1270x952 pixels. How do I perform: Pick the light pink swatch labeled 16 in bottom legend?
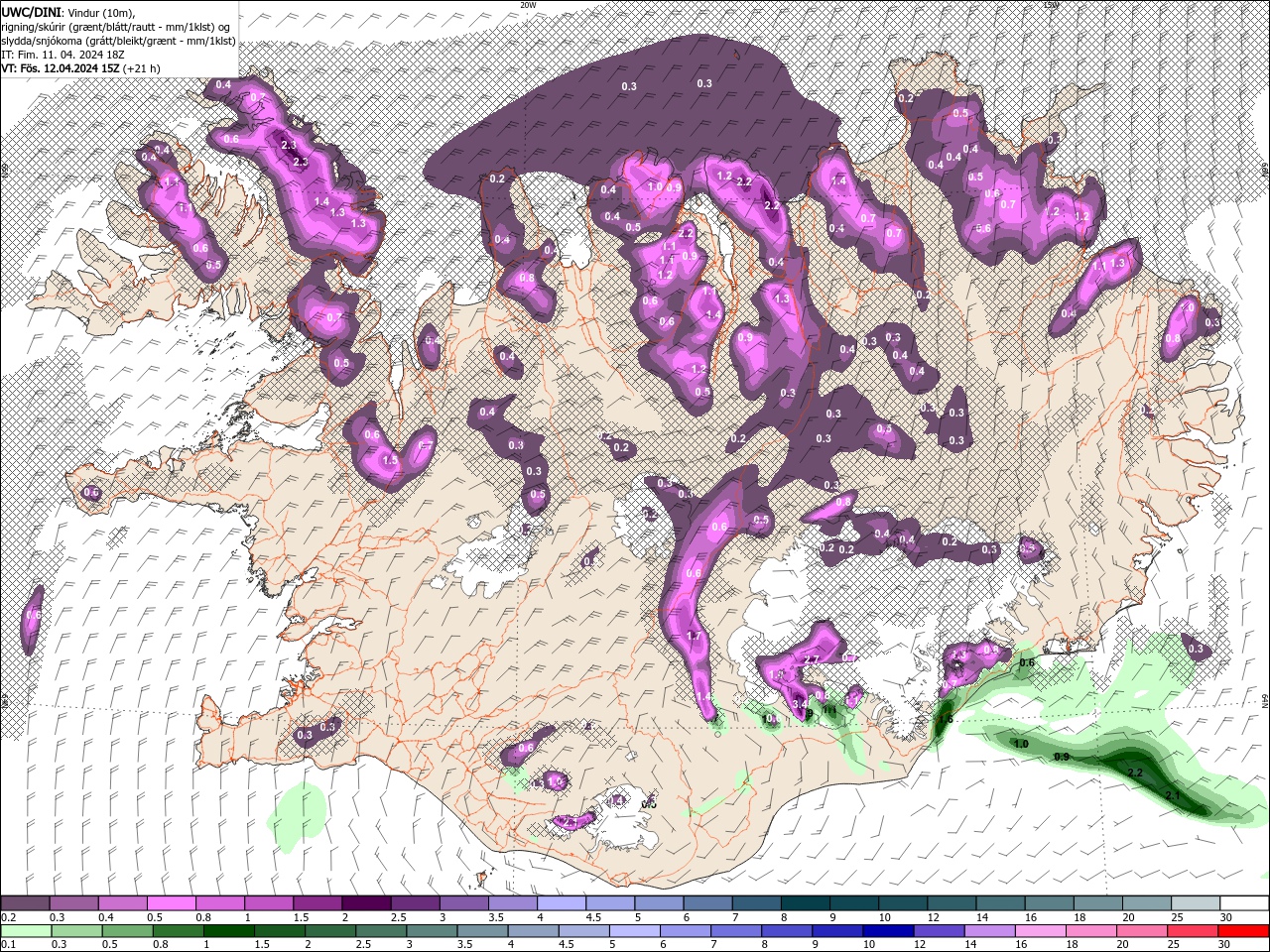(x=1040, y=931)
